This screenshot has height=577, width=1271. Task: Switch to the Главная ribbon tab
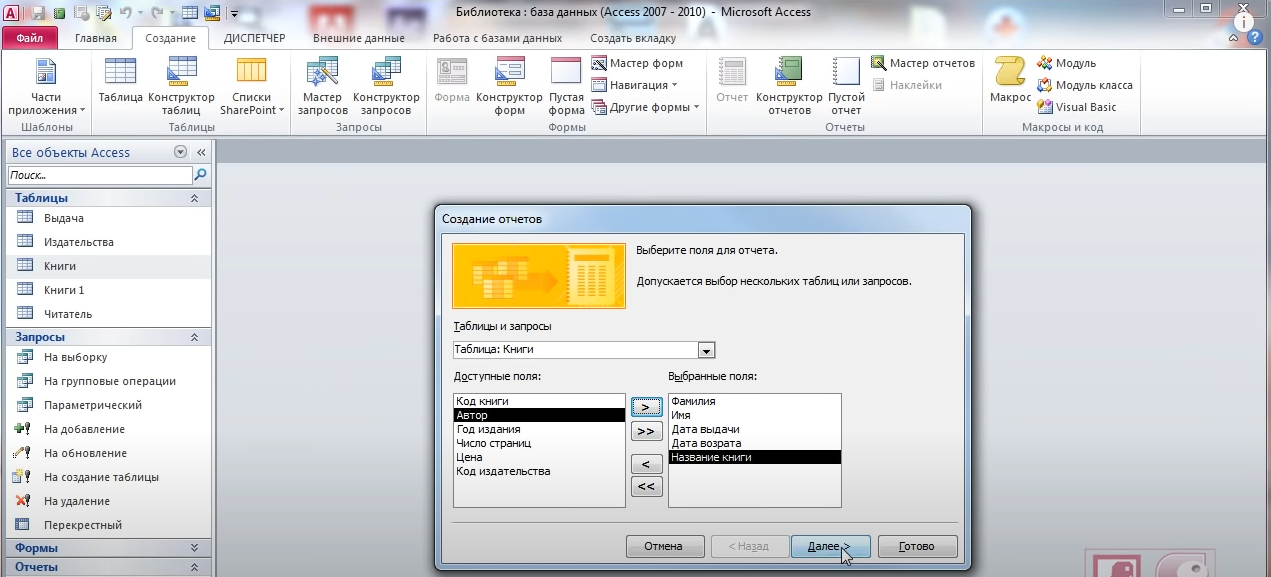95,38
